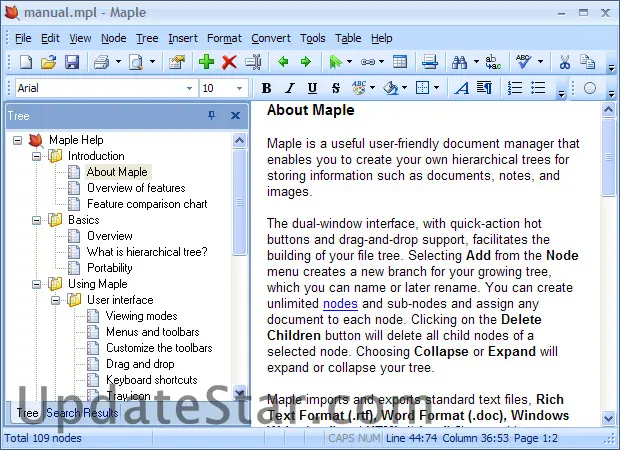
Task: Collapse the Maple Help root node
Action: [x=17, y=140]
